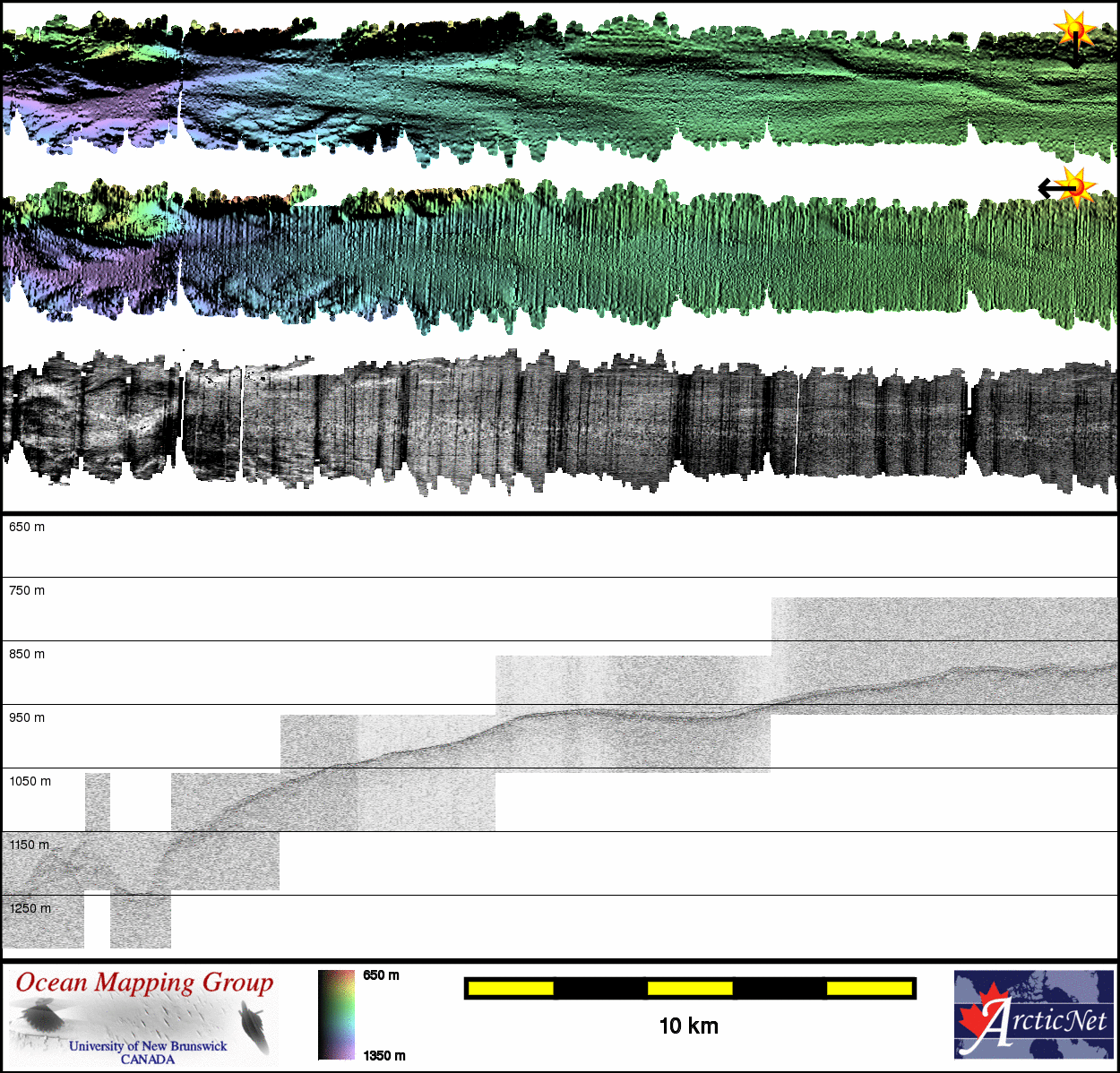Click the depth color scale gradient bar
This screenshot has height=1073, width=1120.
coord(336,1015)
